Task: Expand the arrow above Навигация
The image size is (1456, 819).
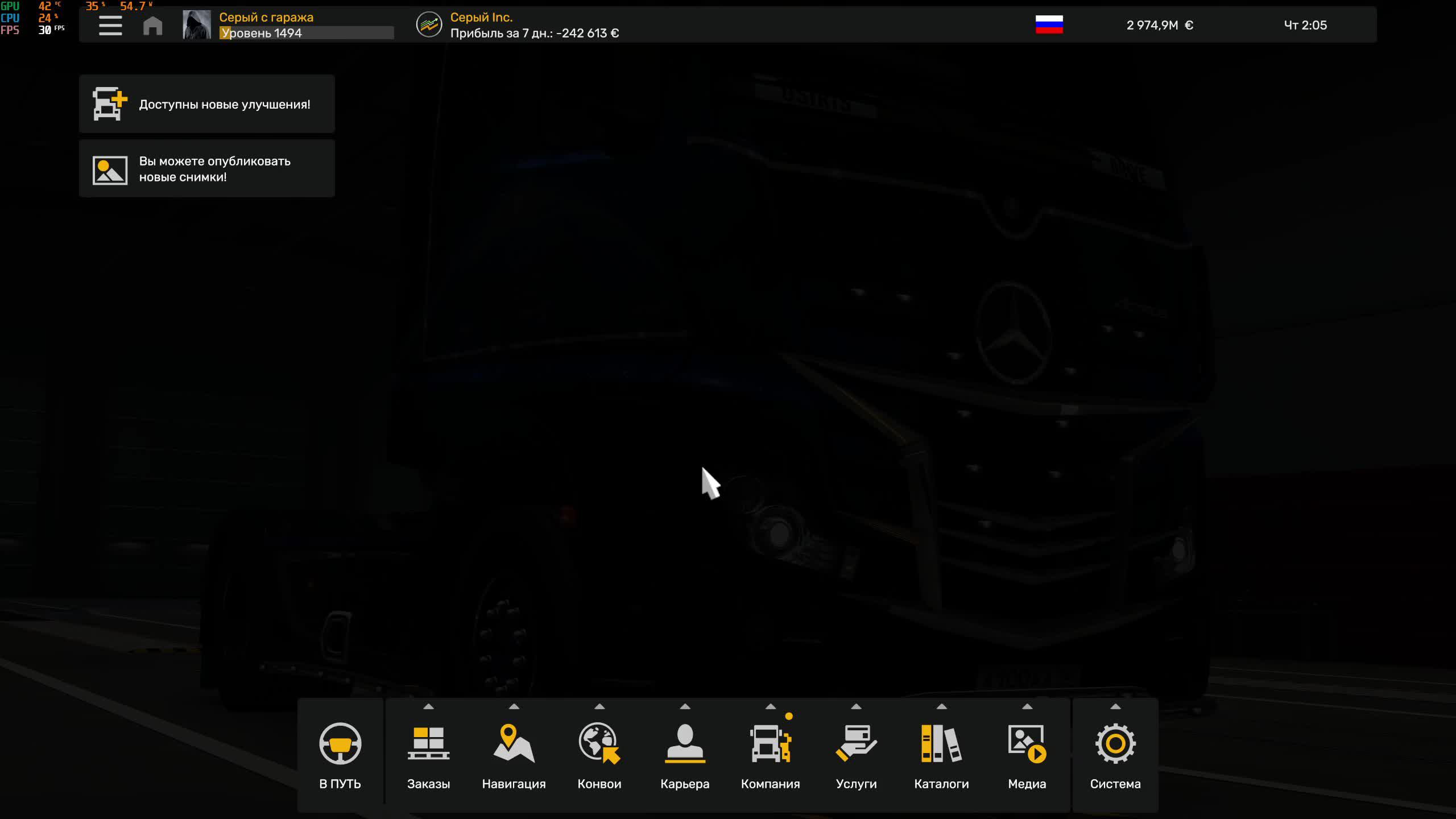Action: (514, 706)
